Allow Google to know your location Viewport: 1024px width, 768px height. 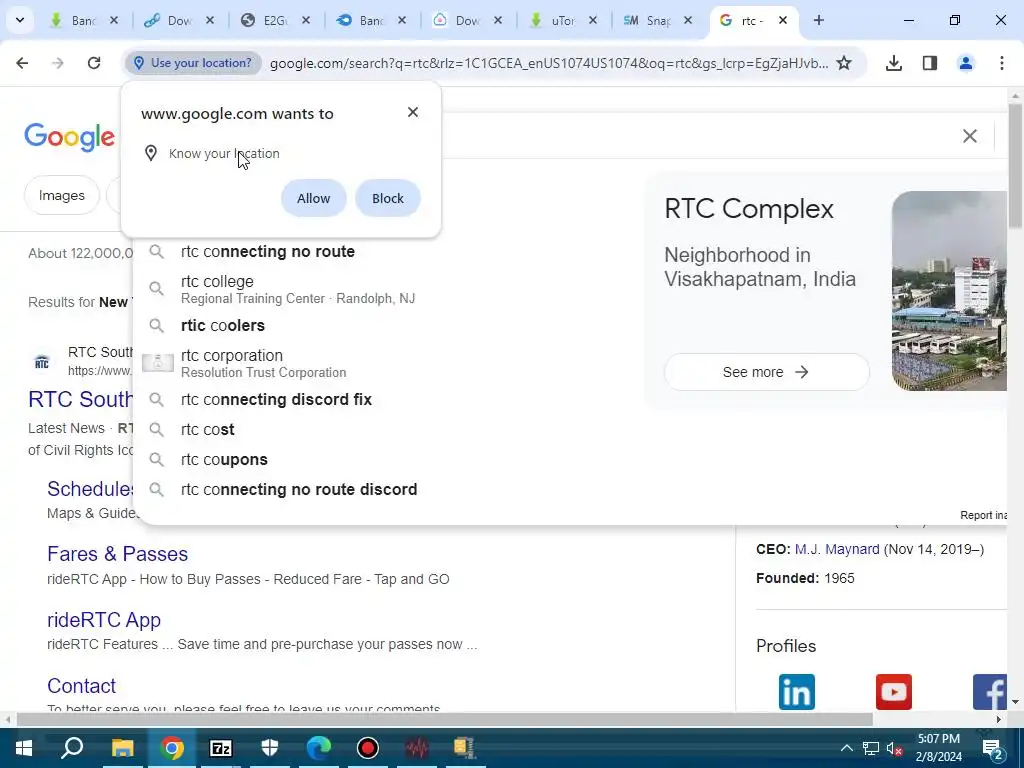pyautogui.click(x=313, y=198)
